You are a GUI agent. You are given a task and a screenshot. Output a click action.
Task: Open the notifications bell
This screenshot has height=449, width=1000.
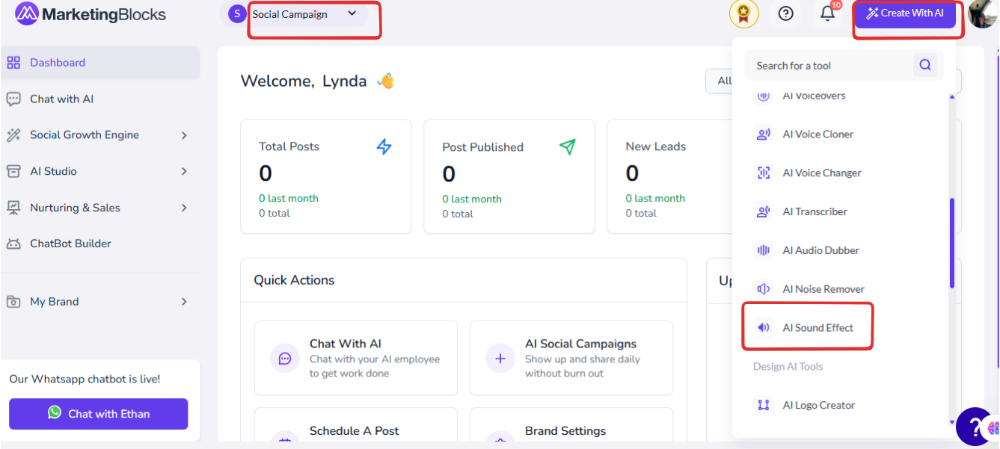click(x=828, y=13)
